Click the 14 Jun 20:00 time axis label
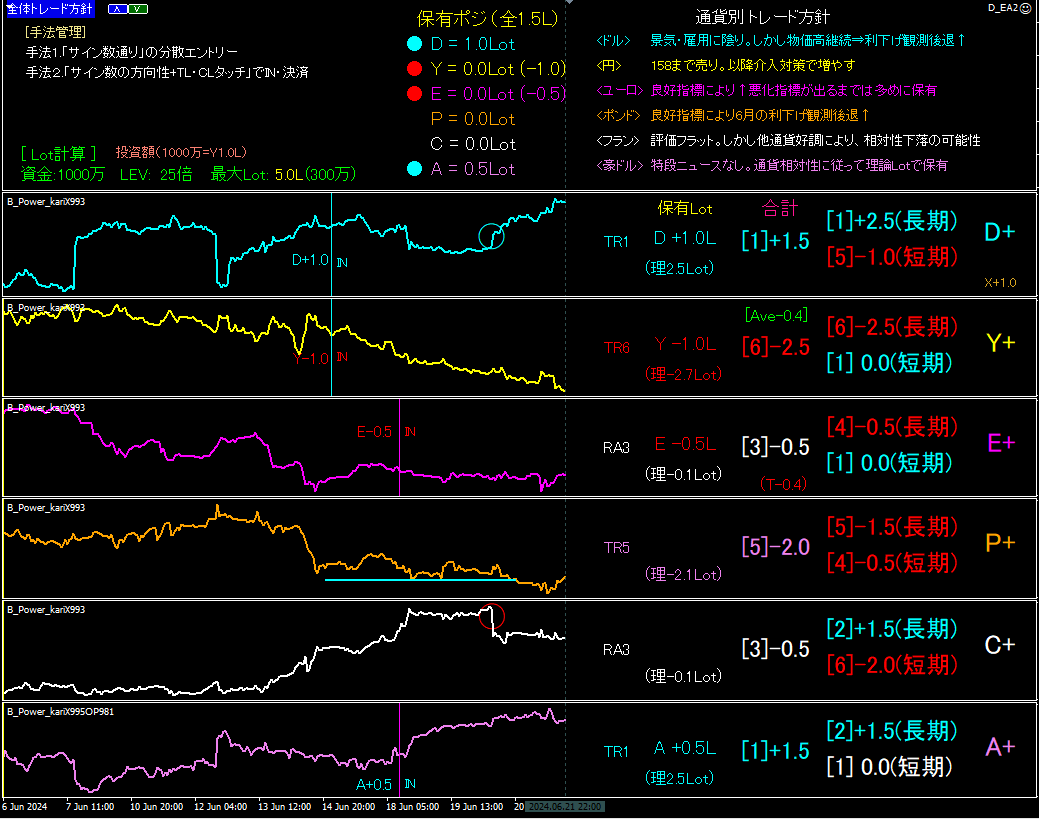The height and width of the screenshot is (819, 1039). [x=349, y=806]
